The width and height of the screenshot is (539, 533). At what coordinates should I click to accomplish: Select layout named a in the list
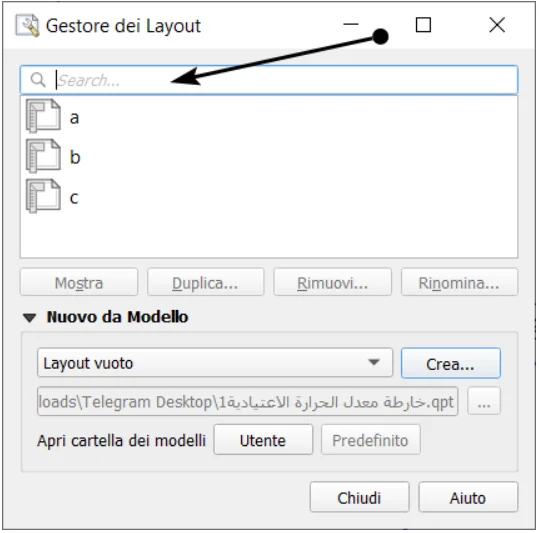click(x=269, y=116)
